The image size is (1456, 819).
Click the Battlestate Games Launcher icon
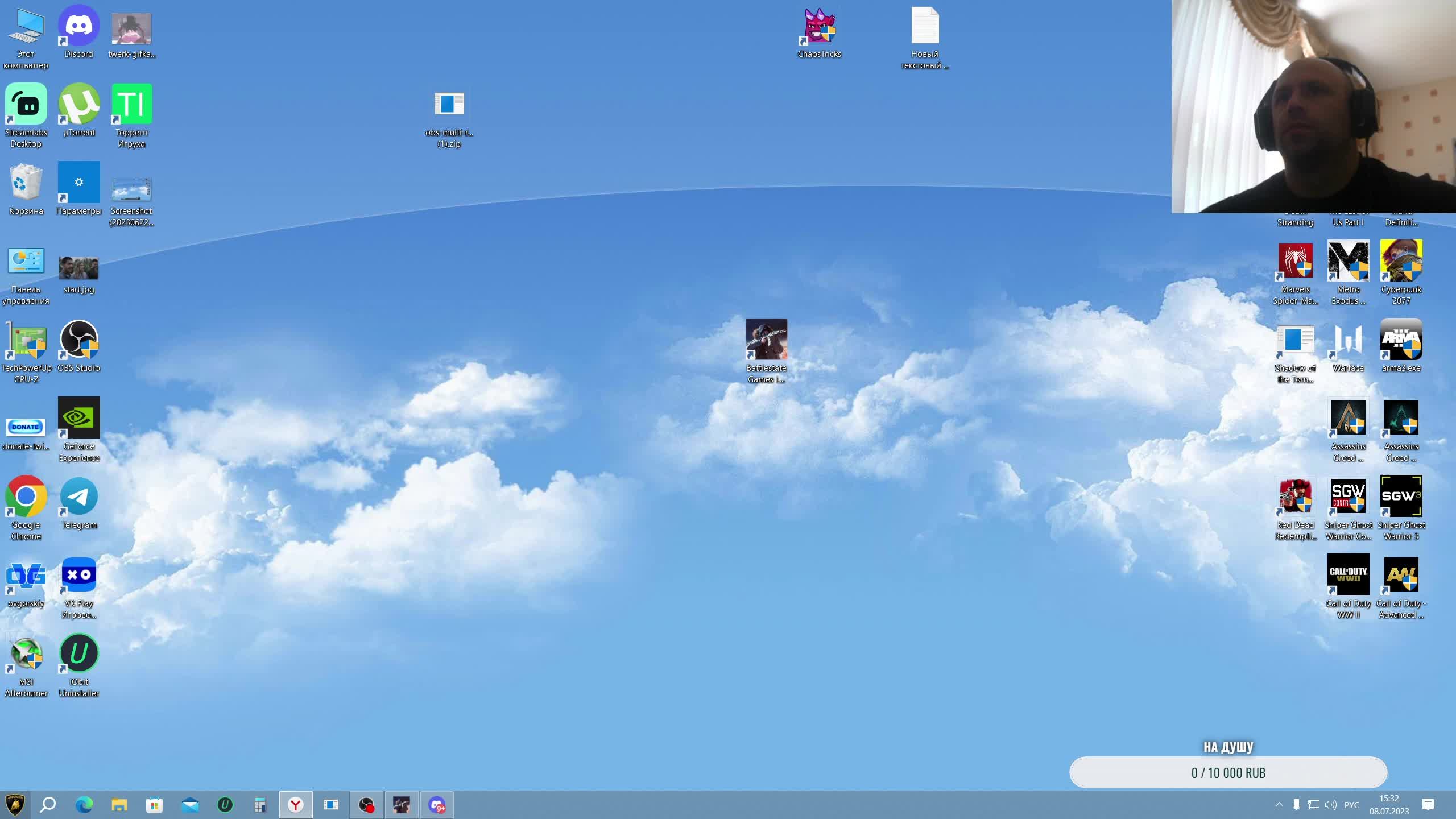pyautogui.click(x=766, y=340)
